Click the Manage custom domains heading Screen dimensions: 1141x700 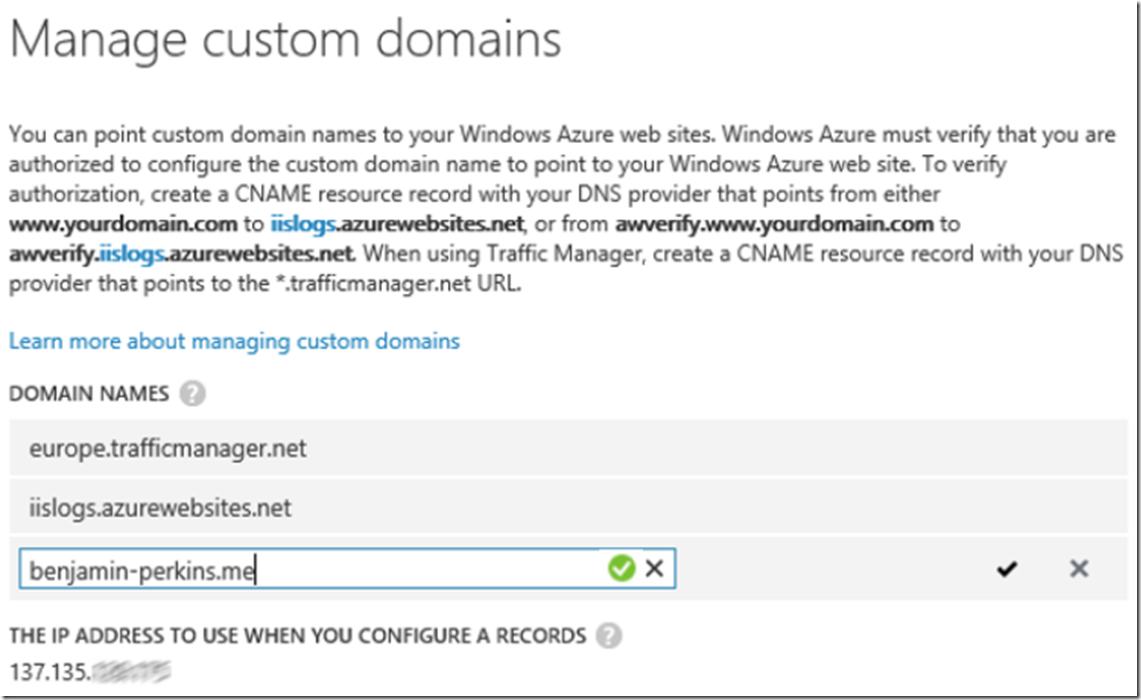pos(285,39)
